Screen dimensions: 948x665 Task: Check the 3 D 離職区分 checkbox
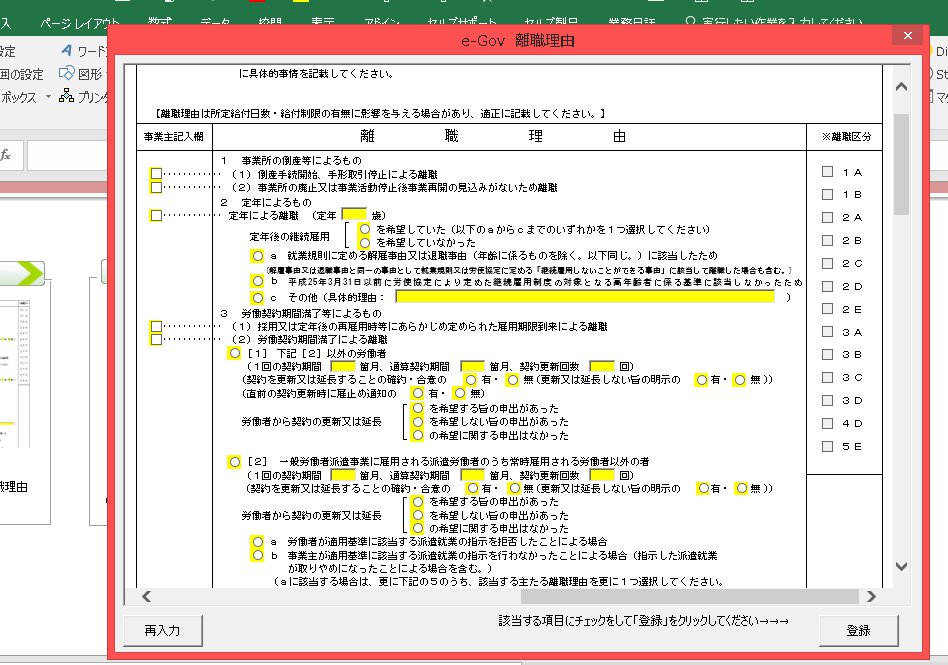click(828, 401)
